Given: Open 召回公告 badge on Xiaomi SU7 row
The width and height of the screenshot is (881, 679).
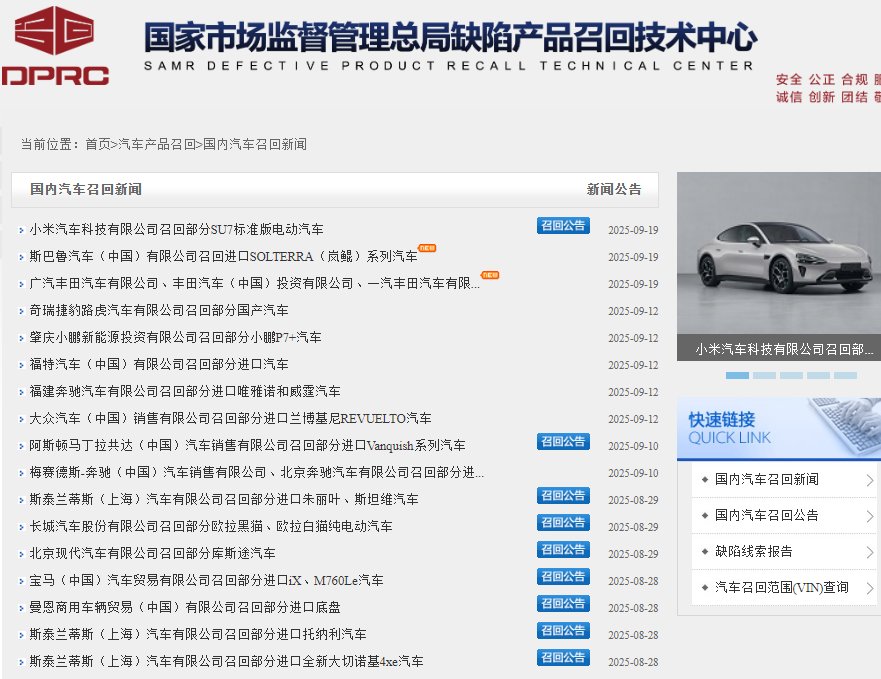Looking at the screenshot, I should 563,225.
